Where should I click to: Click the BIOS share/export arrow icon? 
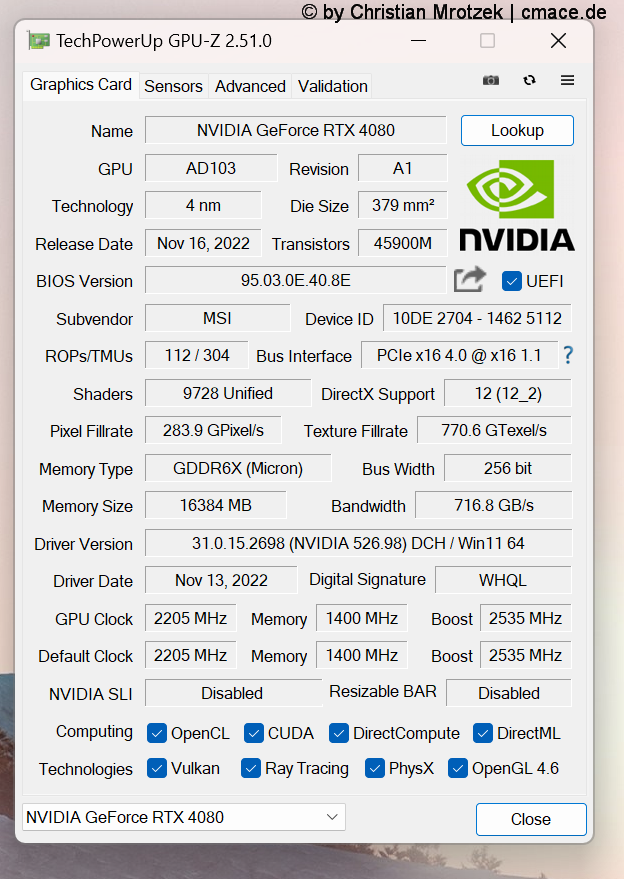click(x=470, y=279)
